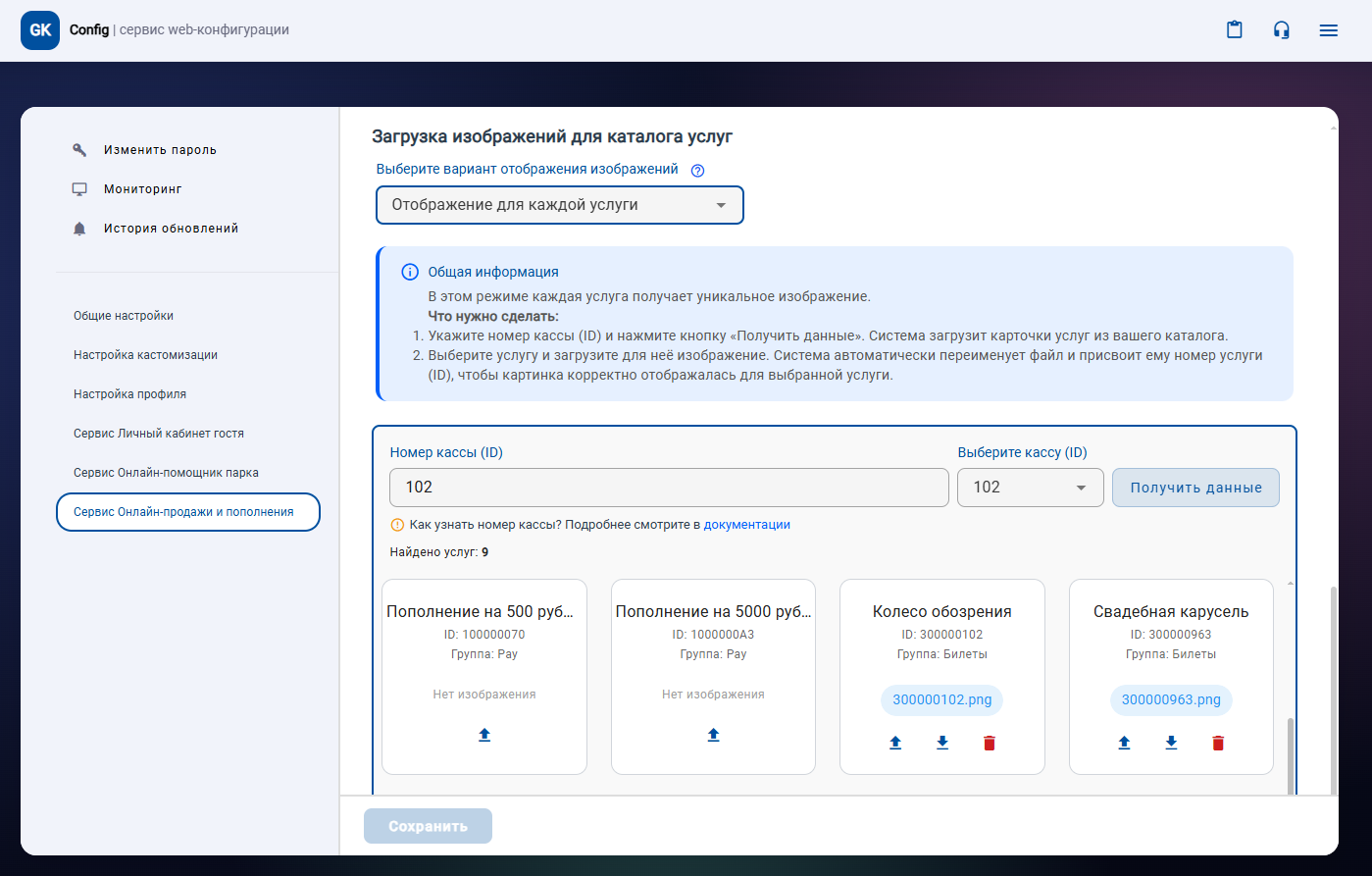Open История обновлений in sidebar
This screenshot has height=876, width=1372.
pos(171,229)
